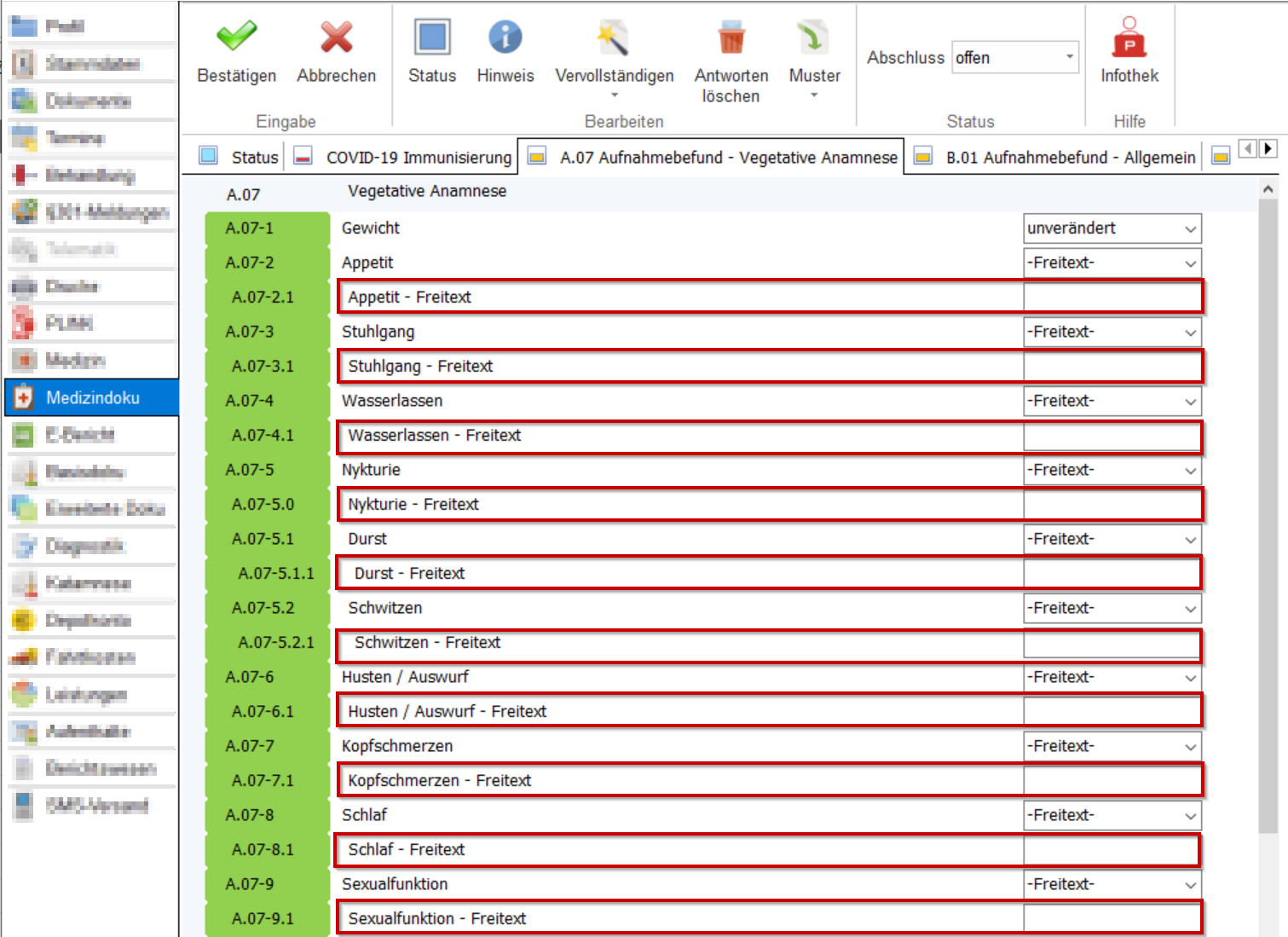Select Medizindoku in the sidebar
This screenshot has width=1288, height=937.
(92, 398)
